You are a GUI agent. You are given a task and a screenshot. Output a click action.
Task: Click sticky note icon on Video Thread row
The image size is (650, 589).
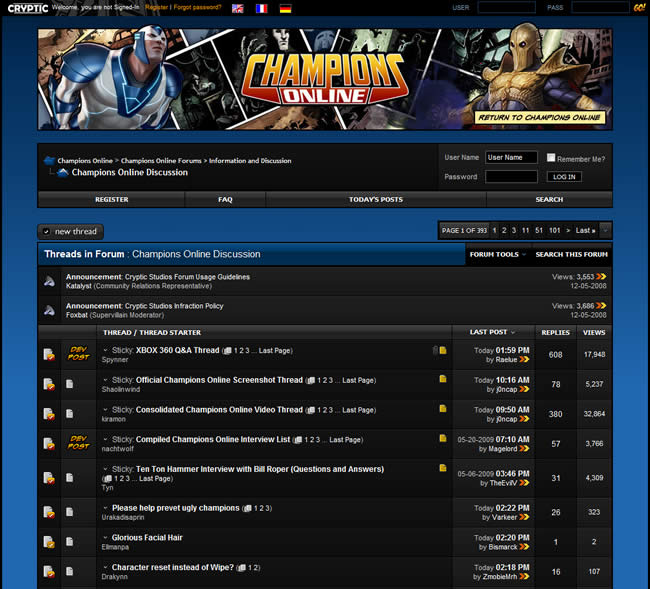(x=443, y=409)
